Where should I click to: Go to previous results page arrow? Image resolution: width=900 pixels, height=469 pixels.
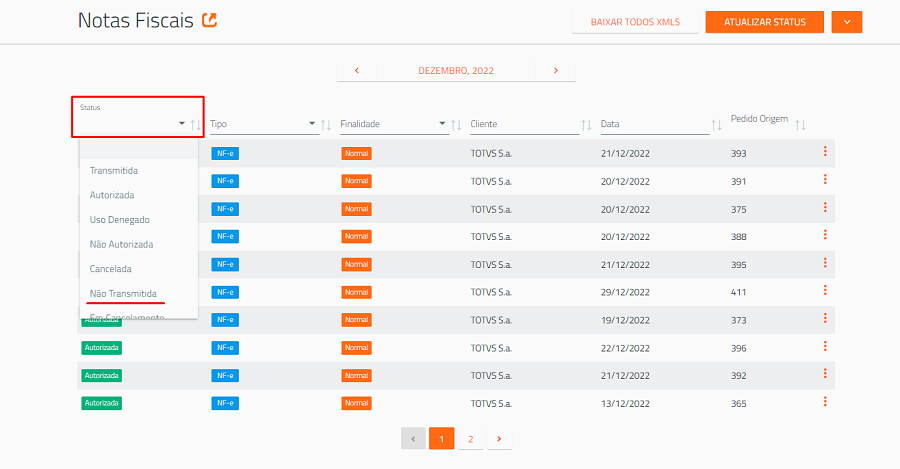tap(413, 439)
